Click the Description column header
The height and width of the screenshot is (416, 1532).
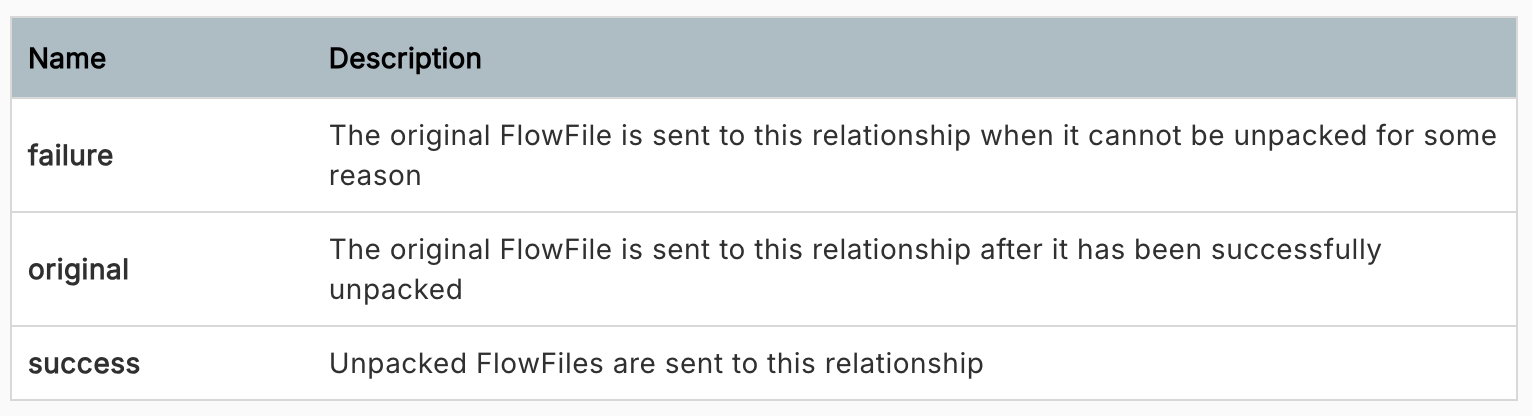pyautogui.click(x=405, y=59)
